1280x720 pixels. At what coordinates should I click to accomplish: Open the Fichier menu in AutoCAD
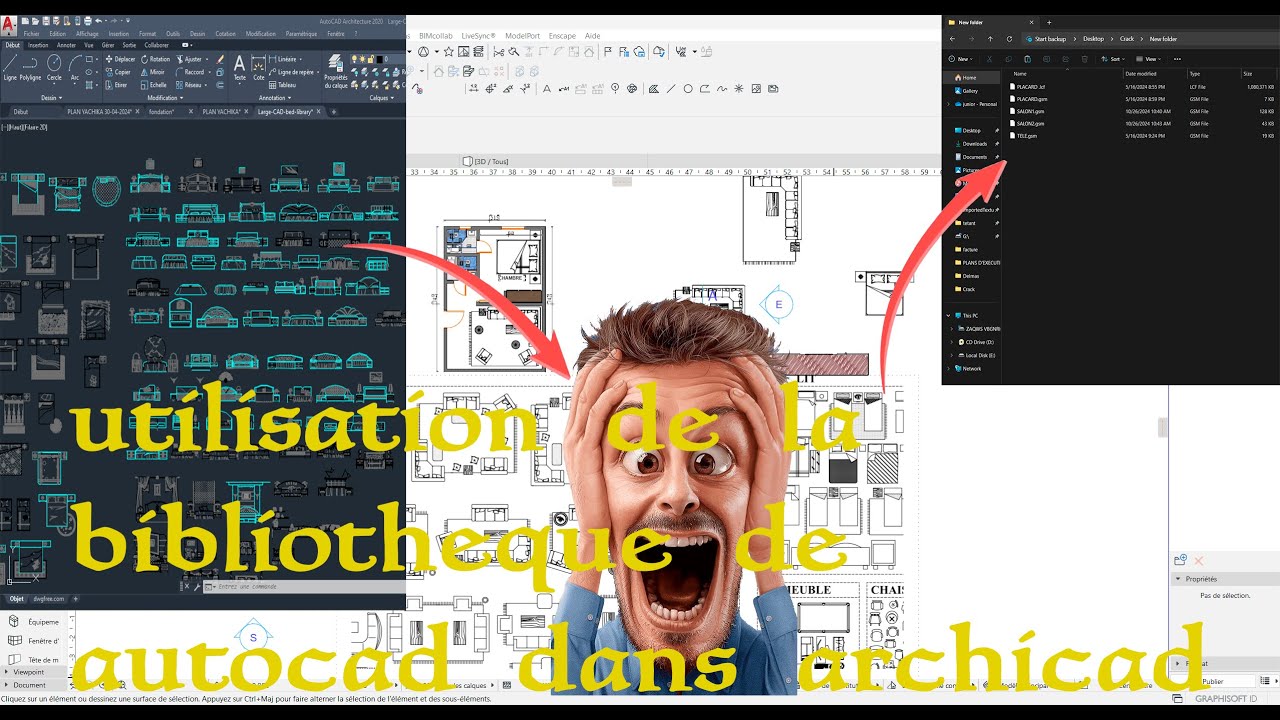(x=31, y=34)
